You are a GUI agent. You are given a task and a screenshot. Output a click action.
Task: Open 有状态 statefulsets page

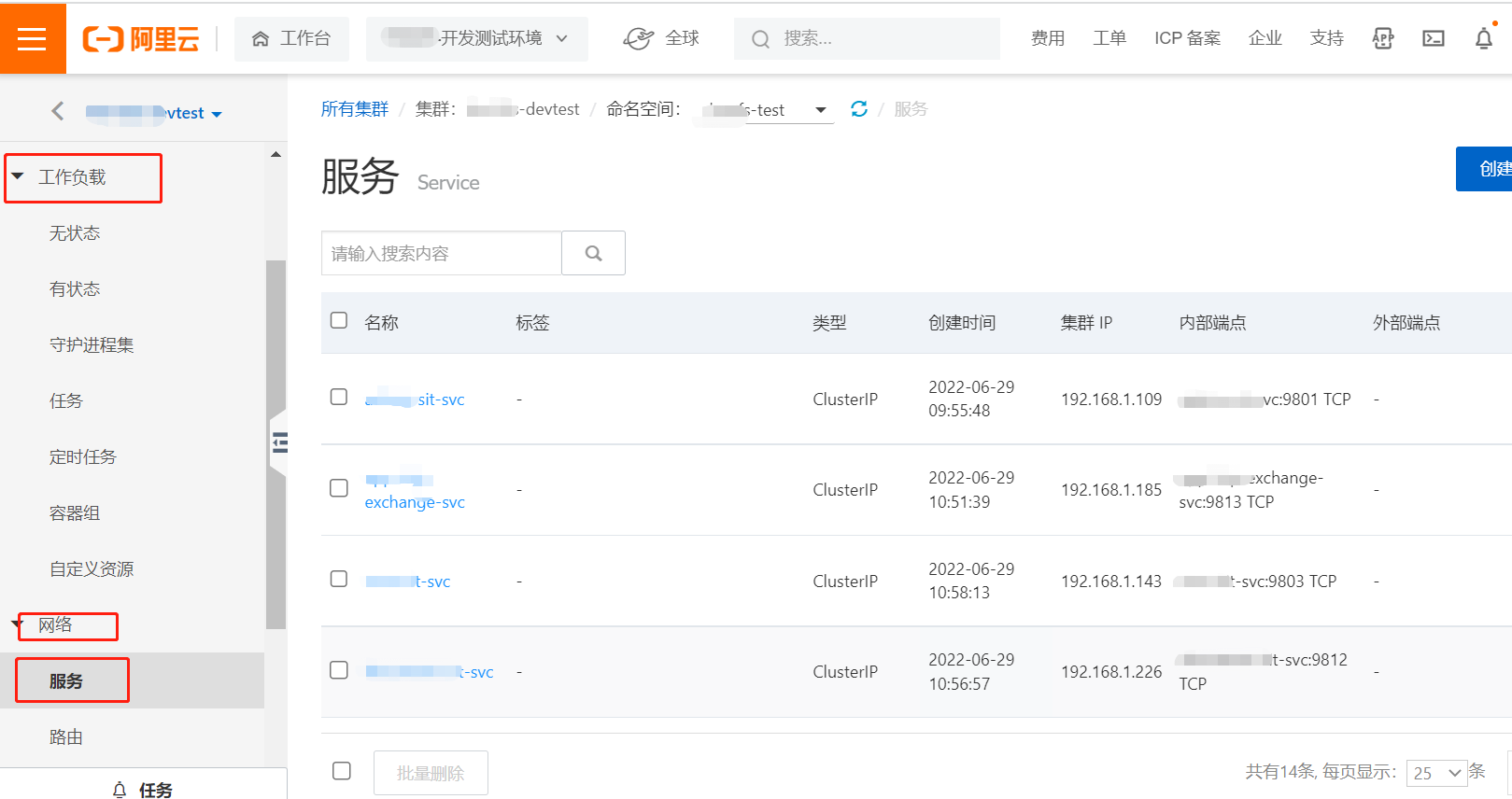tap(75, 289)
